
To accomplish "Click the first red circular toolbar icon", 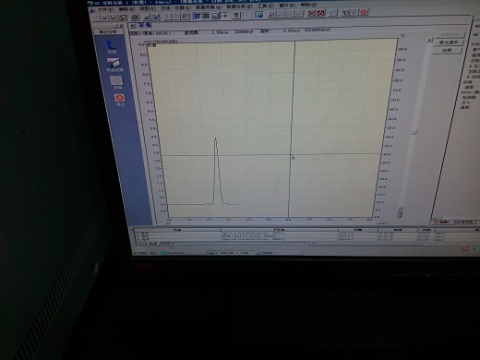I will tap(311, 13).
